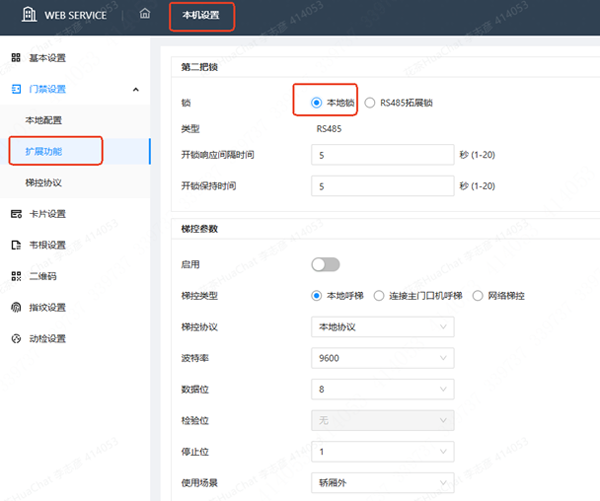The image size is (600, 501).
Task: Open the 扩展功能 menu item
Action: [x=45, y=151]
